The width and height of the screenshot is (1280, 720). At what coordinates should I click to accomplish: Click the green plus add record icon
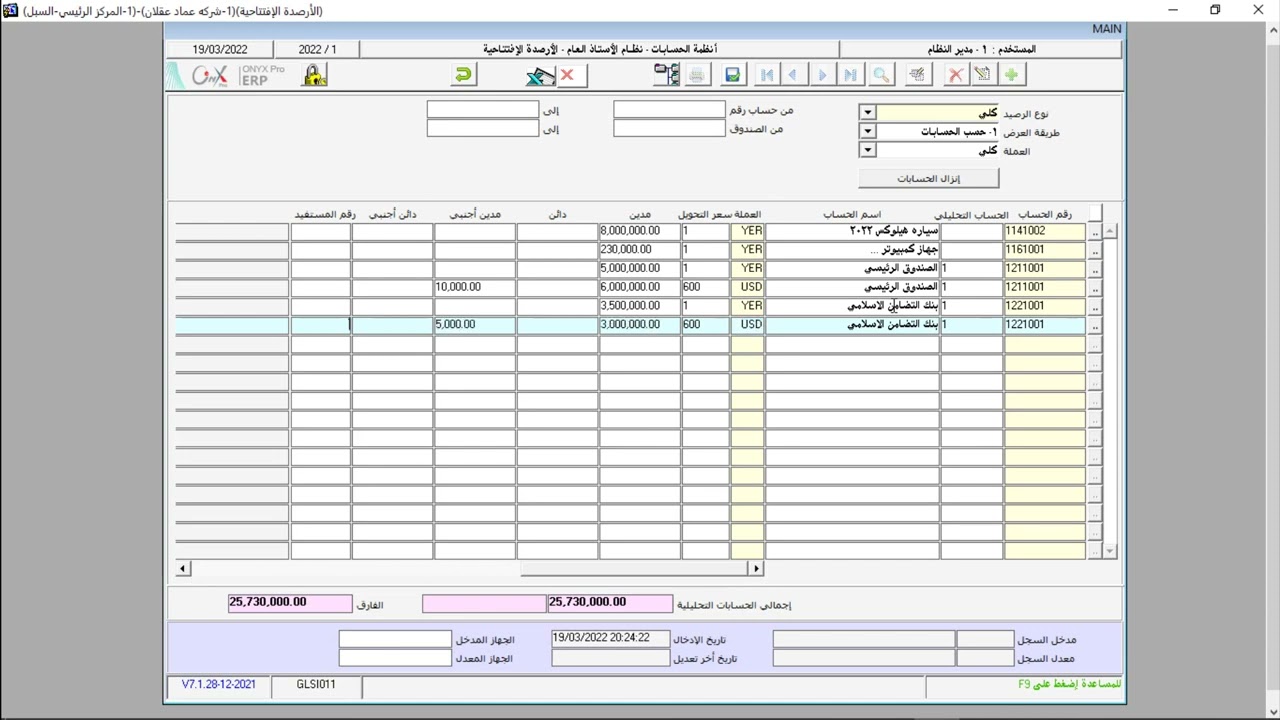(x=1012, y=75)
